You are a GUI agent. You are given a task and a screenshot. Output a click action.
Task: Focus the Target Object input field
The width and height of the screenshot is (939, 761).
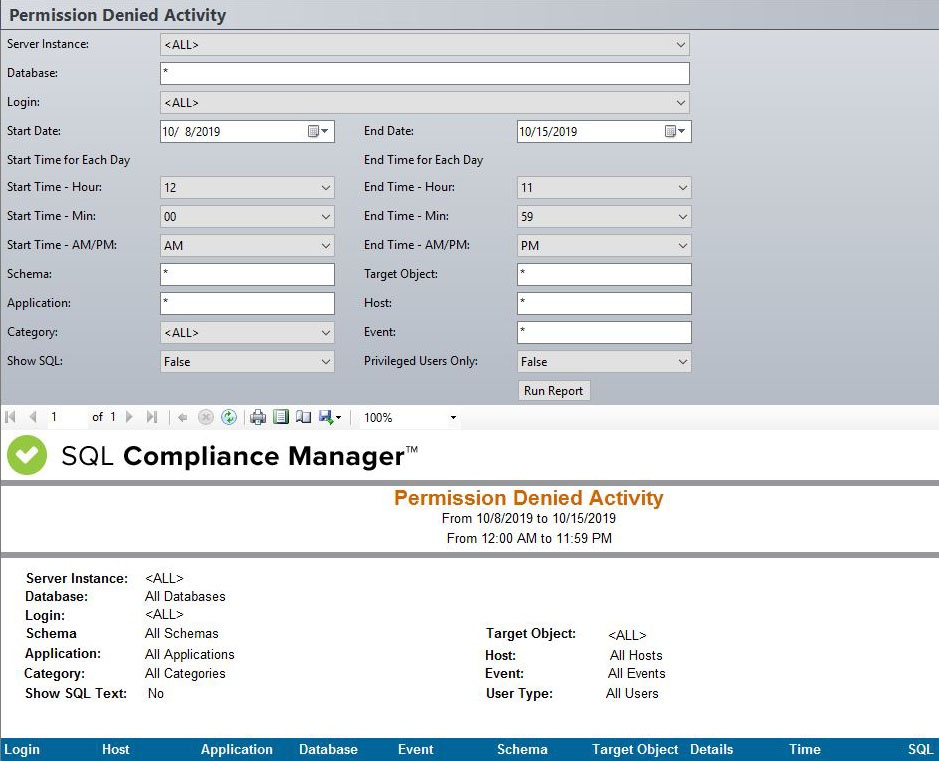click(604, 274)
